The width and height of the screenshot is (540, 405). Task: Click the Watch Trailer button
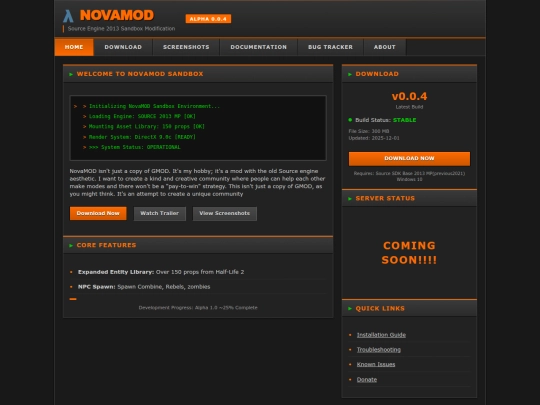(x=159, y=214)
